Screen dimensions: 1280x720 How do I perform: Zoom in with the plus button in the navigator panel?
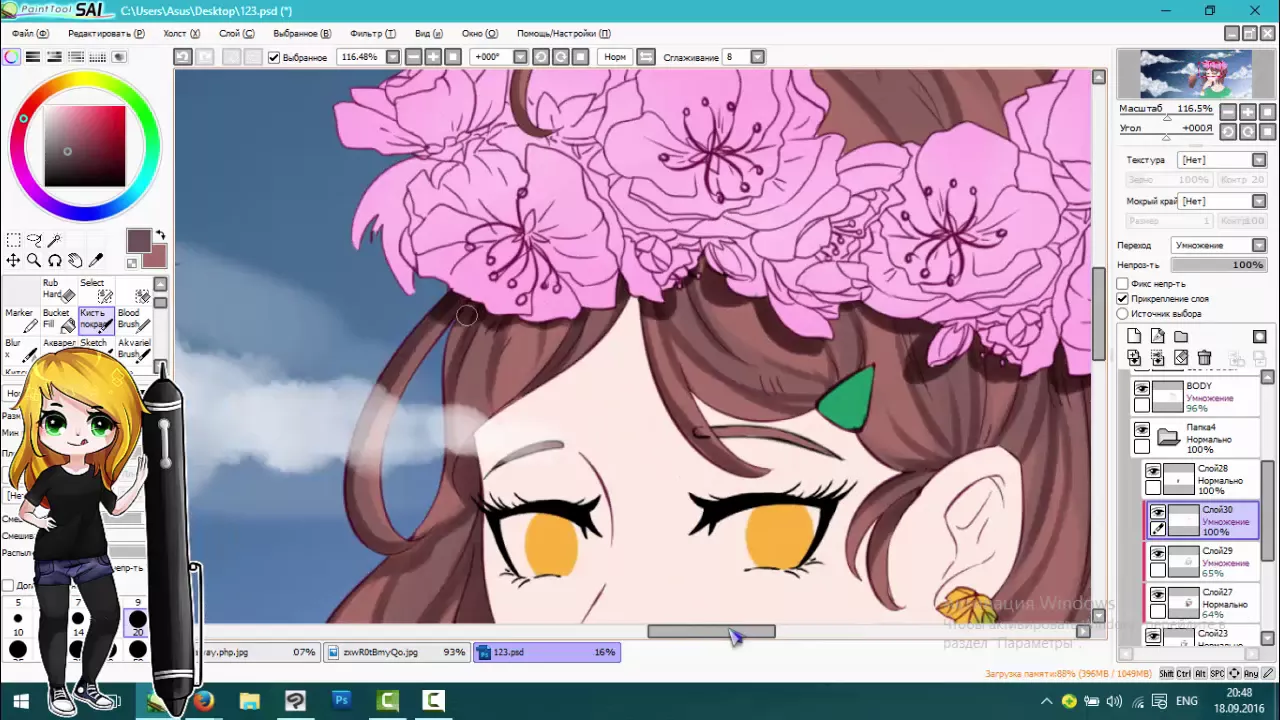click(1248, 112)
